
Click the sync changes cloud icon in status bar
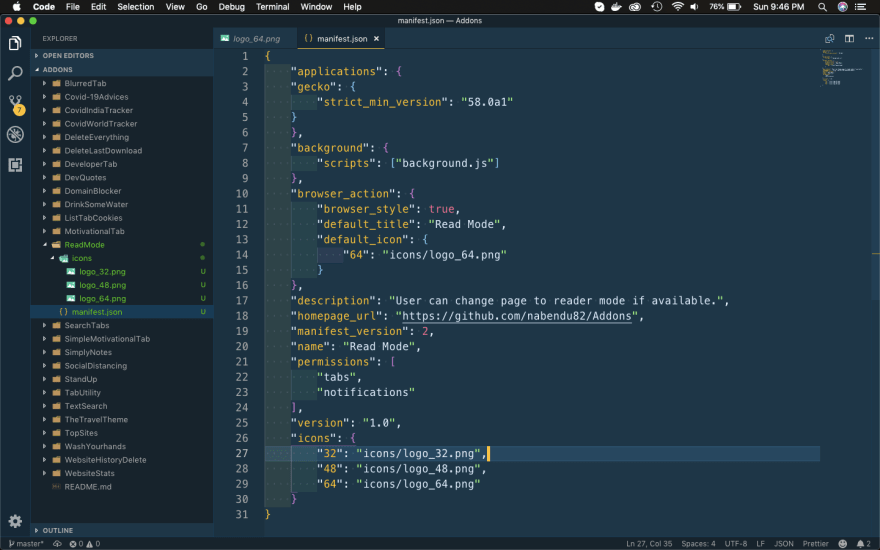pyautogui.click(x=57, y=543)
